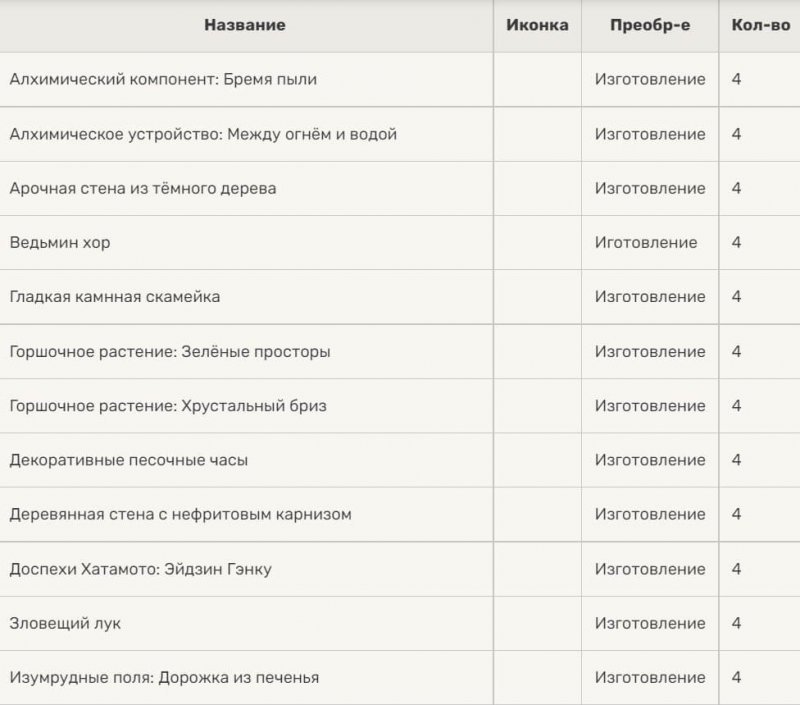The height and width of the screenshot is (705, 800).
Task: Select "Гладкая камнная скамейка" entry
Action: point(115,297)
